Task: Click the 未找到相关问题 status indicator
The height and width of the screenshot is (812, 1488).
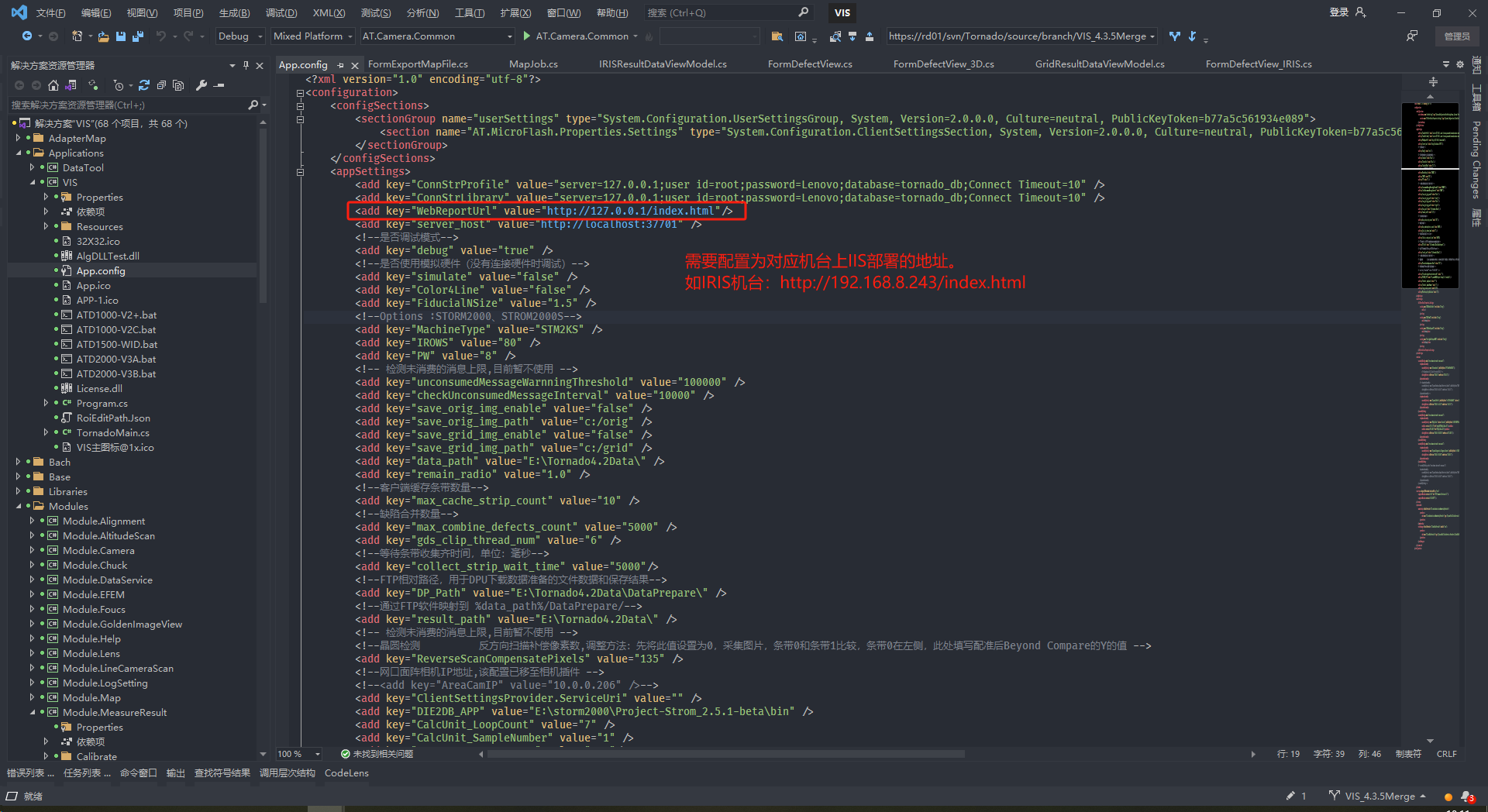Action: [377, 754]
